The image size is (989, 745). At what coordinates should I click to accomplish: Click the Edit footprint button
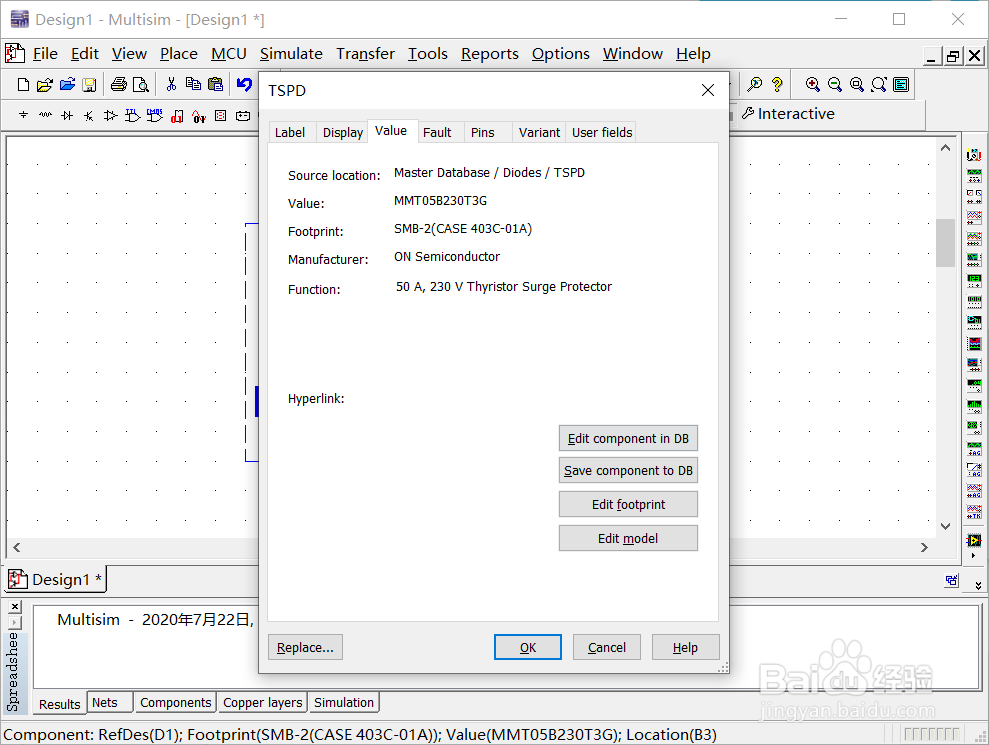click(x=628, y=505)
